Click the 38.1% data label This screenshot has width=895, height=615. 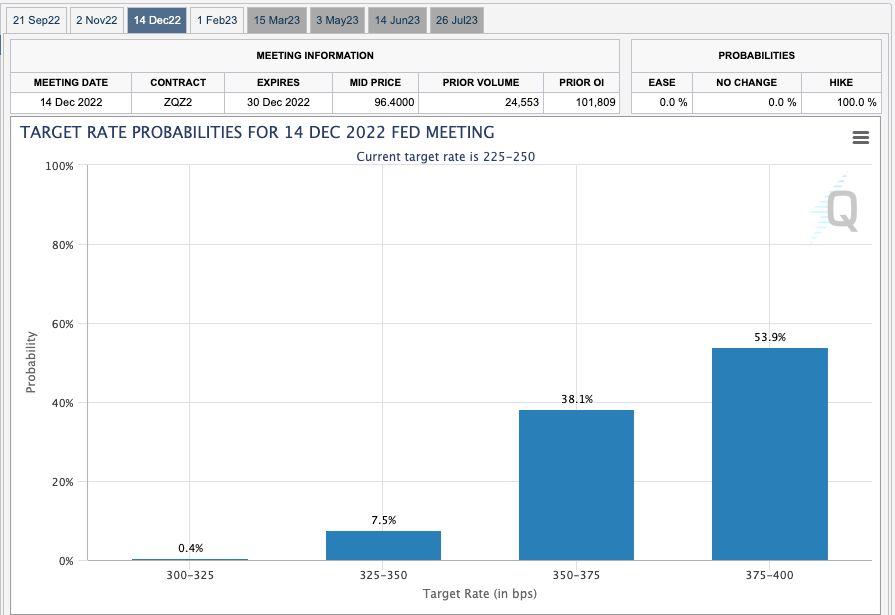577,399
